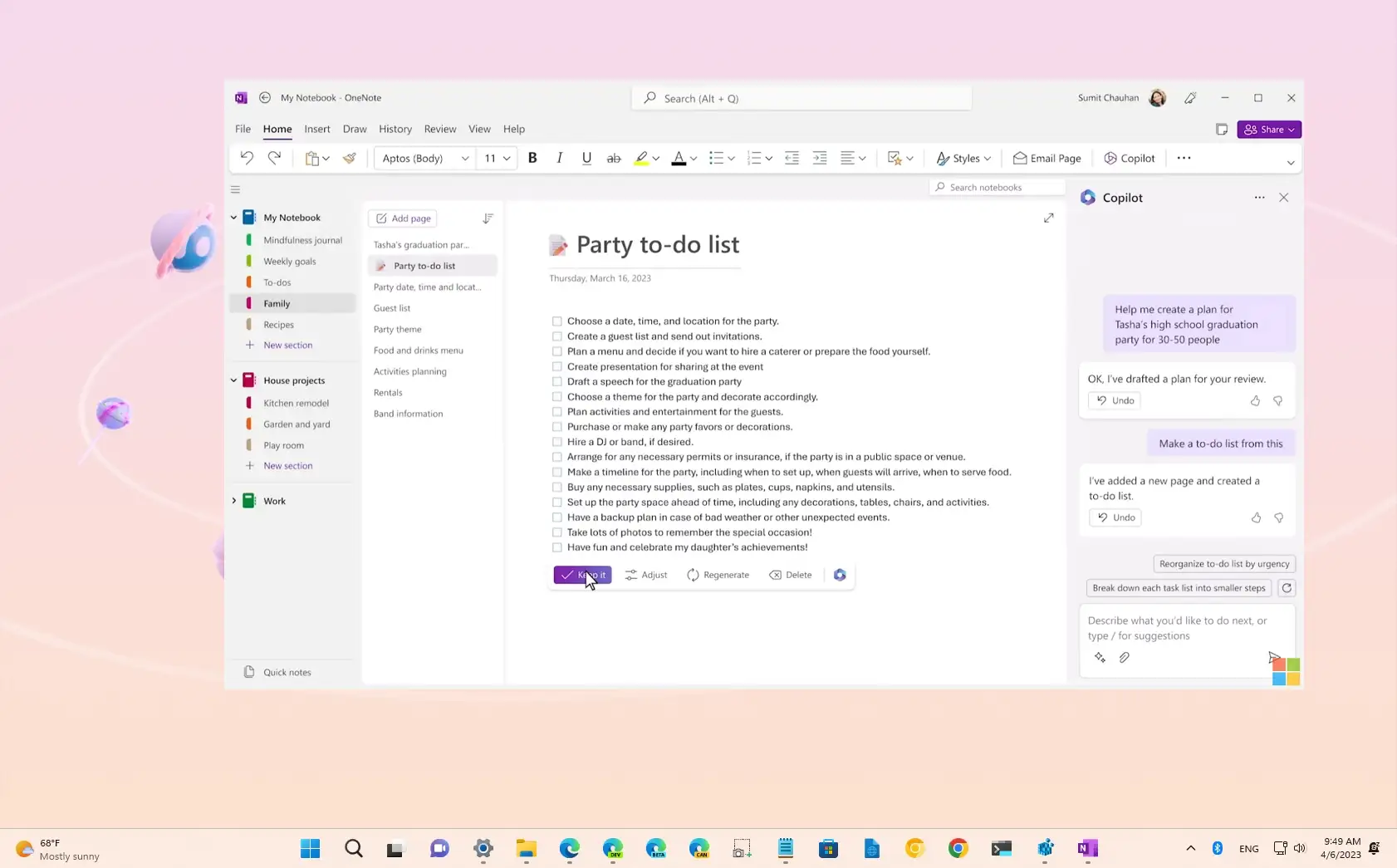The width and height of the screenshot is (1397, 868).
Task: Tick the 'Hire a DJ or band' checkbox
Action: point(556,442)
